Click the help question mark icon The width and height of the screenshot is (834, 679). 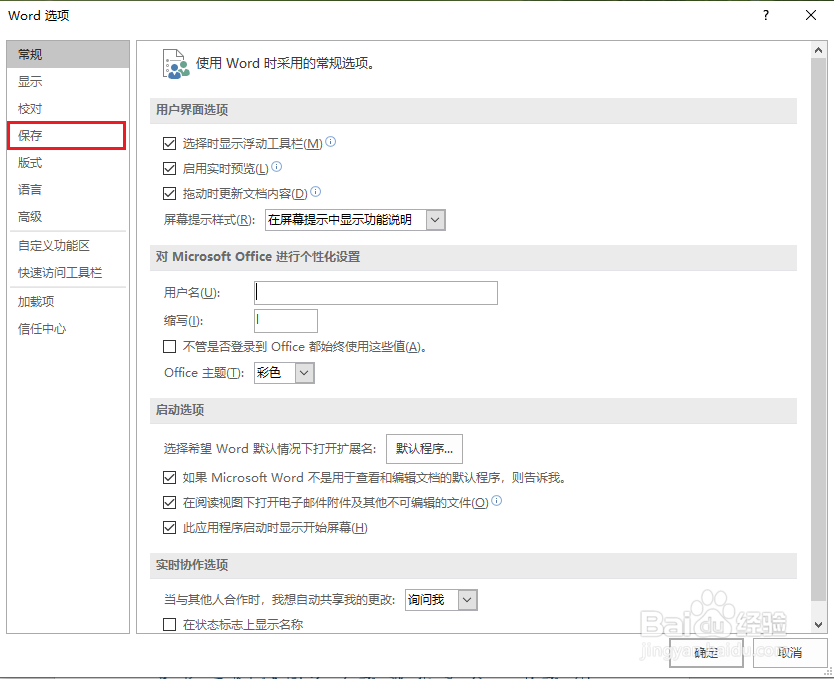pos(765,15)
